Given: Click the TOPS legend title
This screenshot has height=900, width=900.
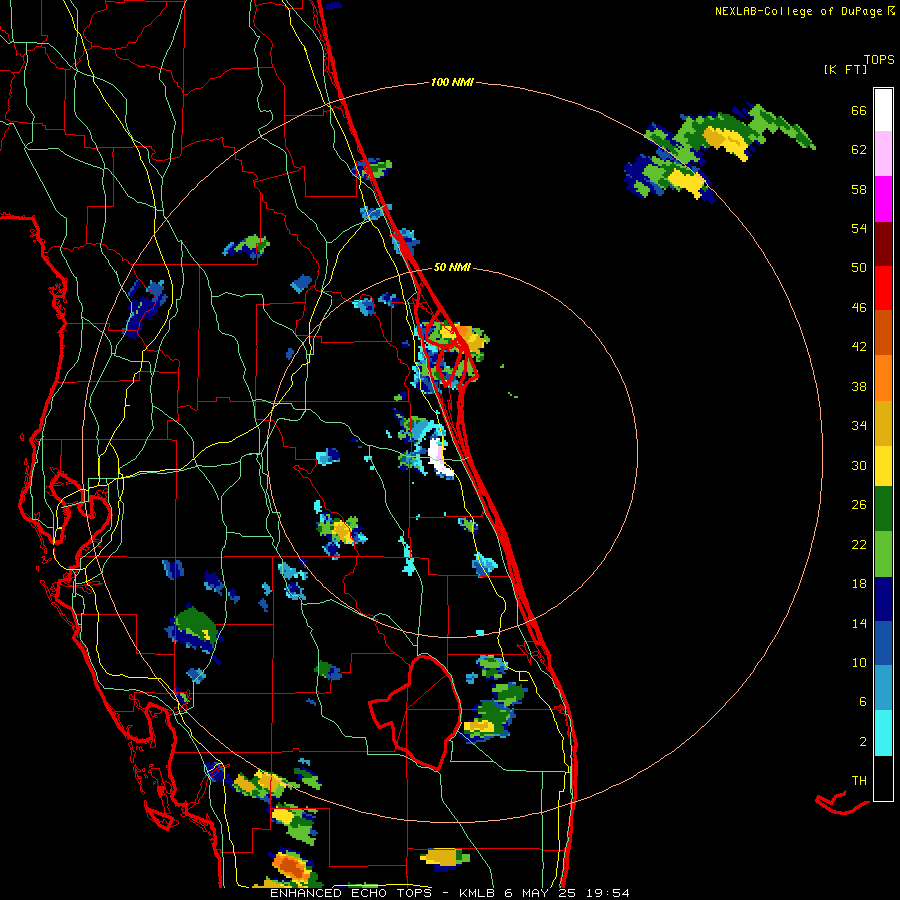Looking at the screenshot, I should click(x=879, y=60).
